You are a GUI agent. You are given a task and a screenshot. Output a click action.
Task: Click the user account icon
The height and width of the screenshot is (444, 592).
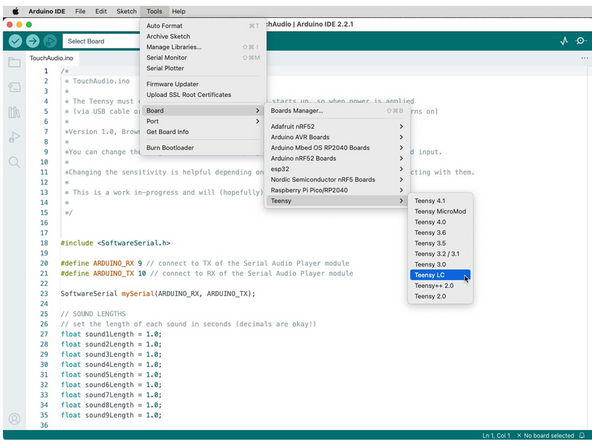click(x=14, y=419)
